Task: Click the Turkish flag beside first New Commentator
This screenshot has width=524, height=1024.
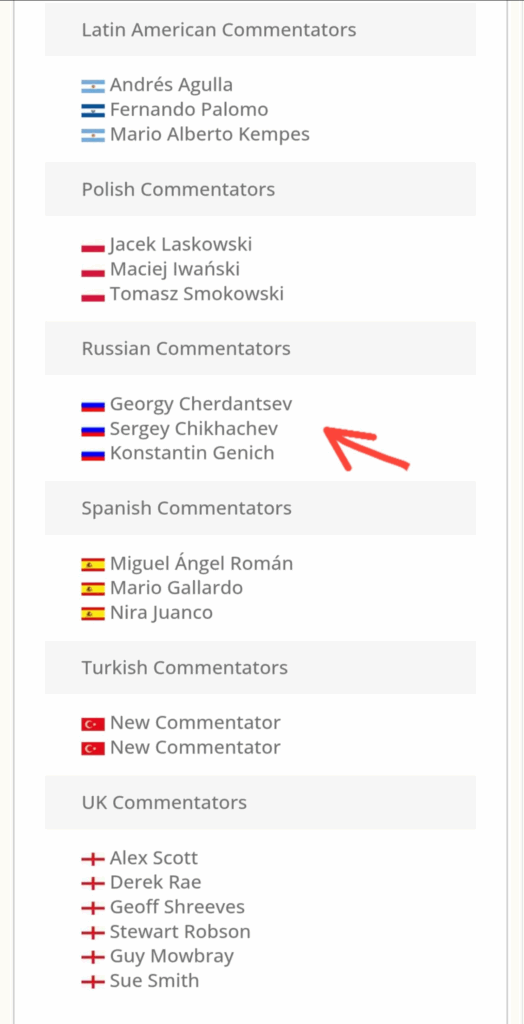Action: pos(93,724)
